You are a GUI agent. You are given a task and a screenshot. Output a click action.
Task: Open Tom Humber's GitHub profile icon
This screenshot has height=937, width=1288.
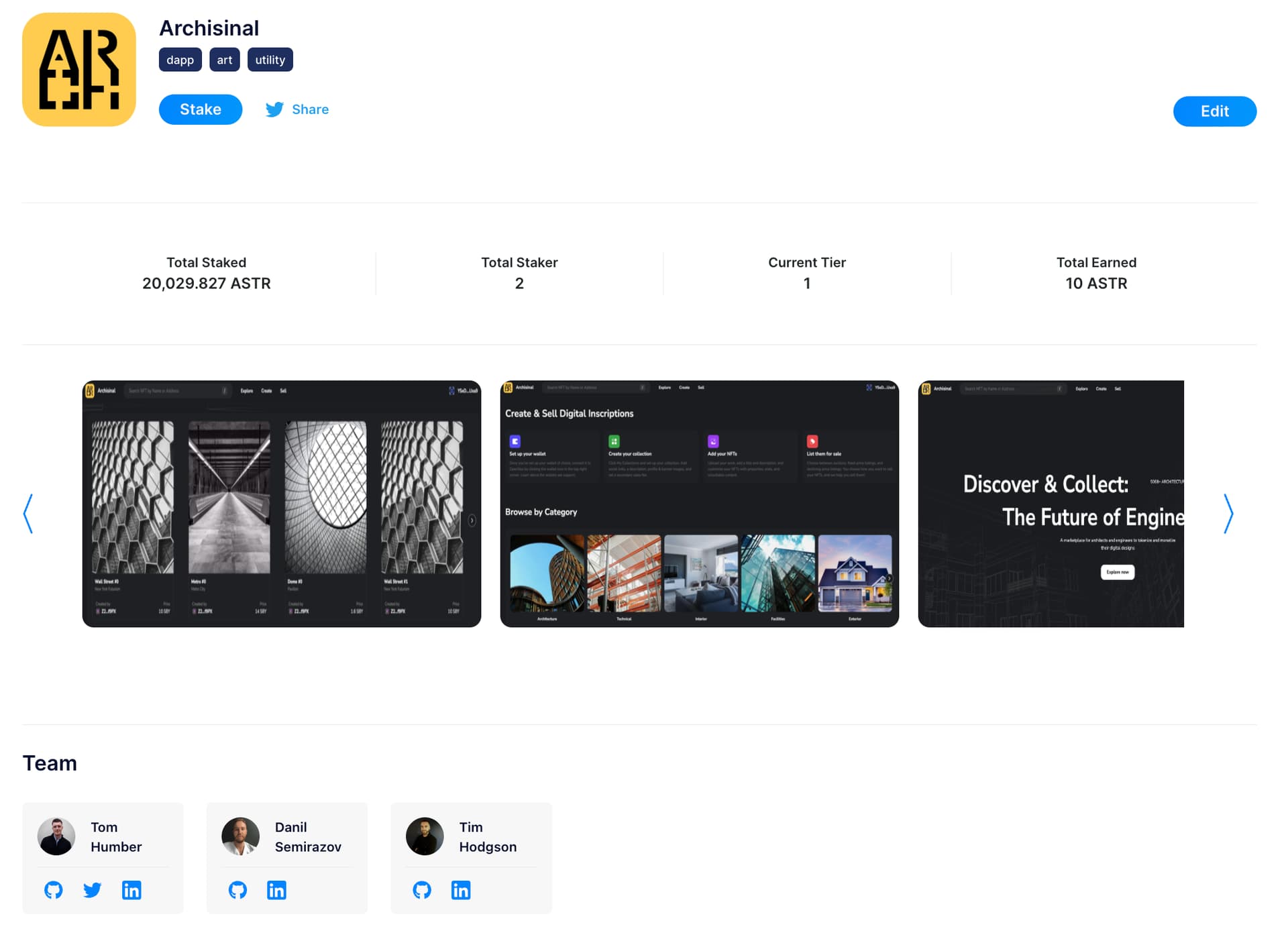click(x=54, y=890)
